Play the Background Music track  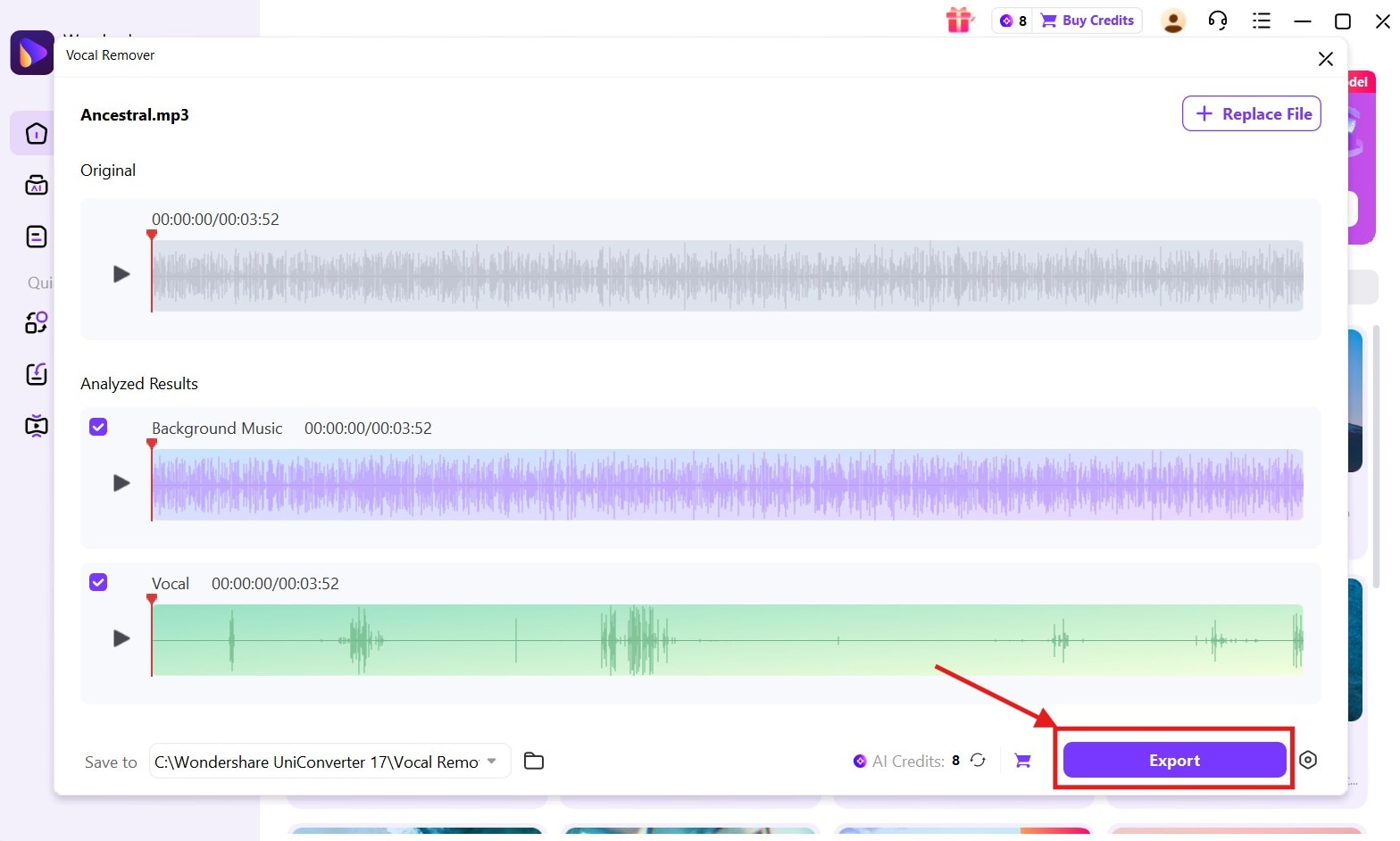click(121, 483)
